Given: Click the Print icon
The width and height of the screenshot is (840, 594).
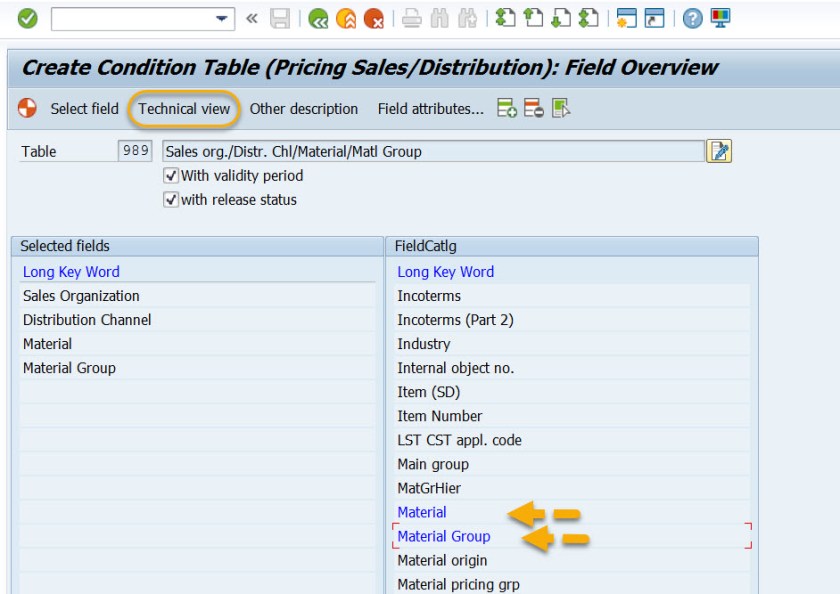Looking at the screenshot, I should pyautogui.click(x=412, y=17).
